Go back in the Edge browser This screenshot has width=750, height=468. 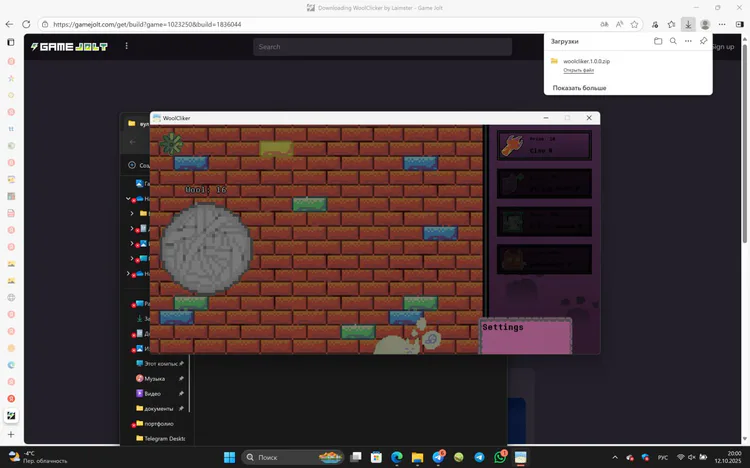[x=10, y=24]
